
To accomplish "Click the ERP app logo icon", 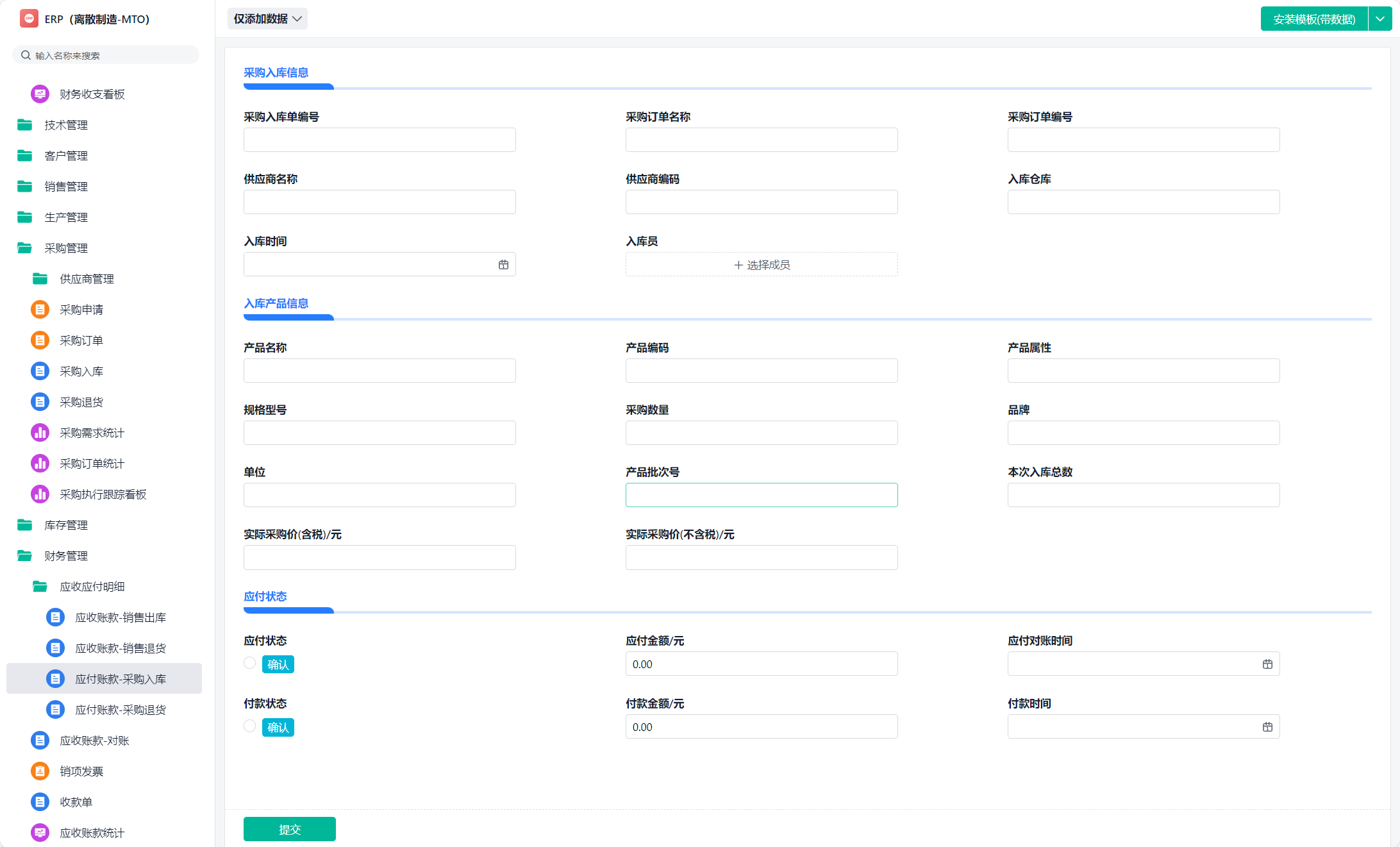I will coord(29,19).
